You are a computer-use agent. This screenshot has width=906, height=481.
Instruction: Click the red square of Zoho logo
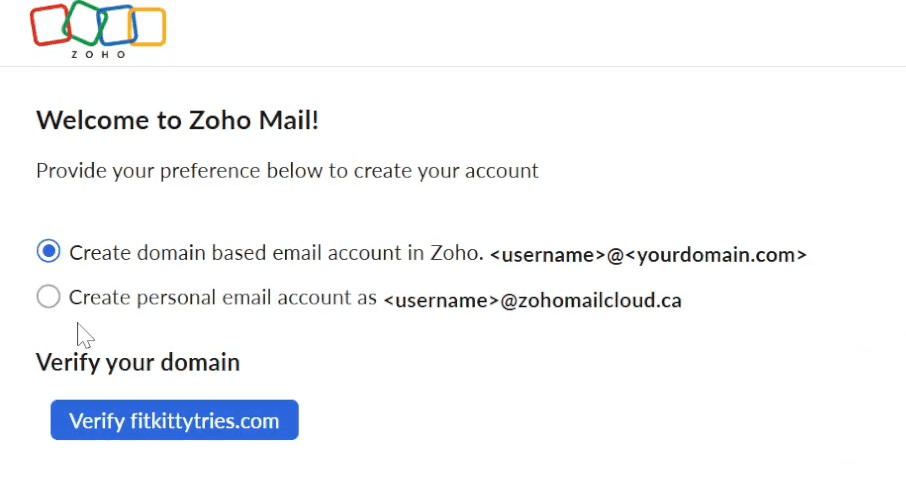50,25
